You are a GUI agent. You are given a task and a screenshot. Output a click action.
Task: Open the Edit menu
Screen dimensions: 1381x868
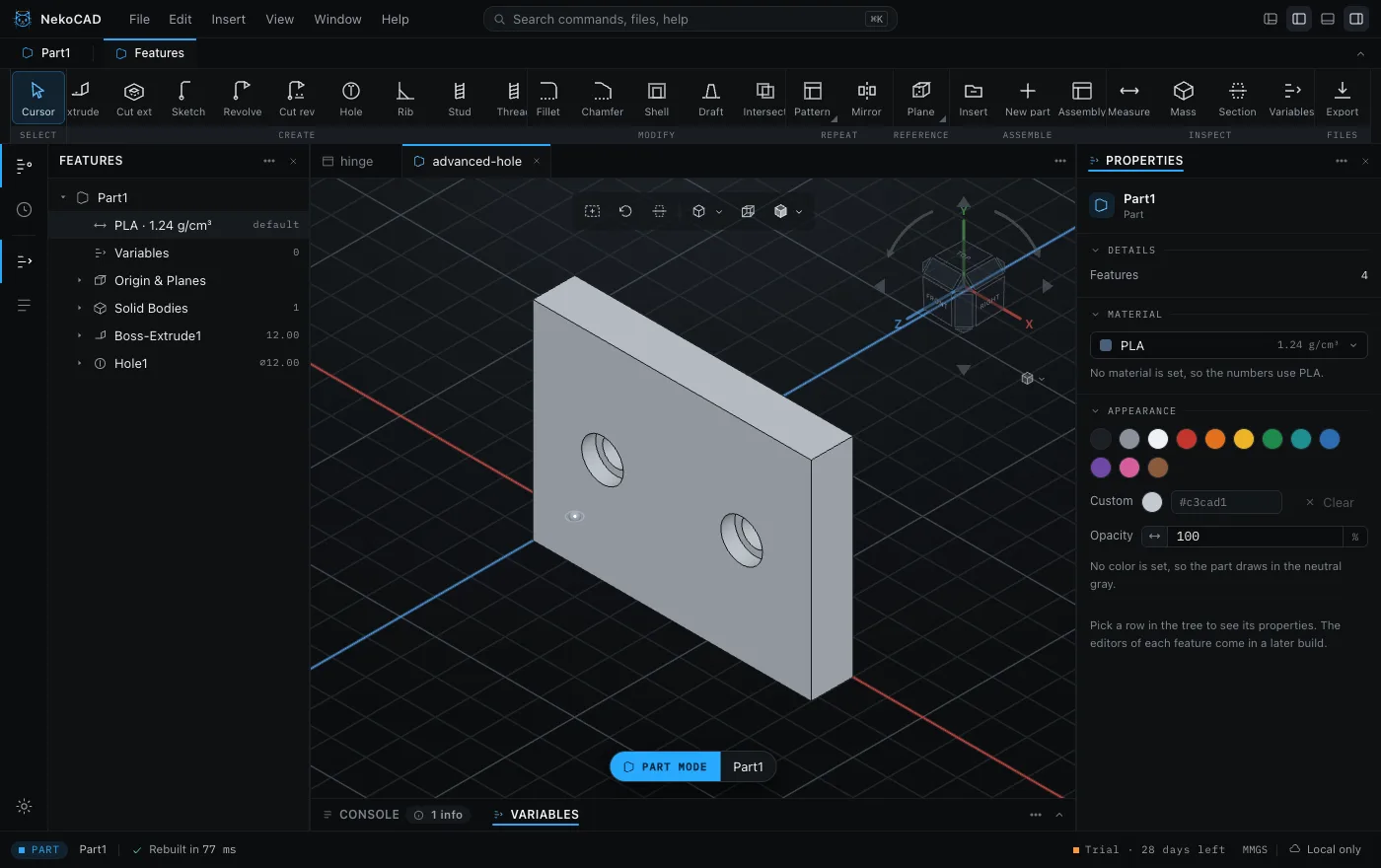[181, 19]
